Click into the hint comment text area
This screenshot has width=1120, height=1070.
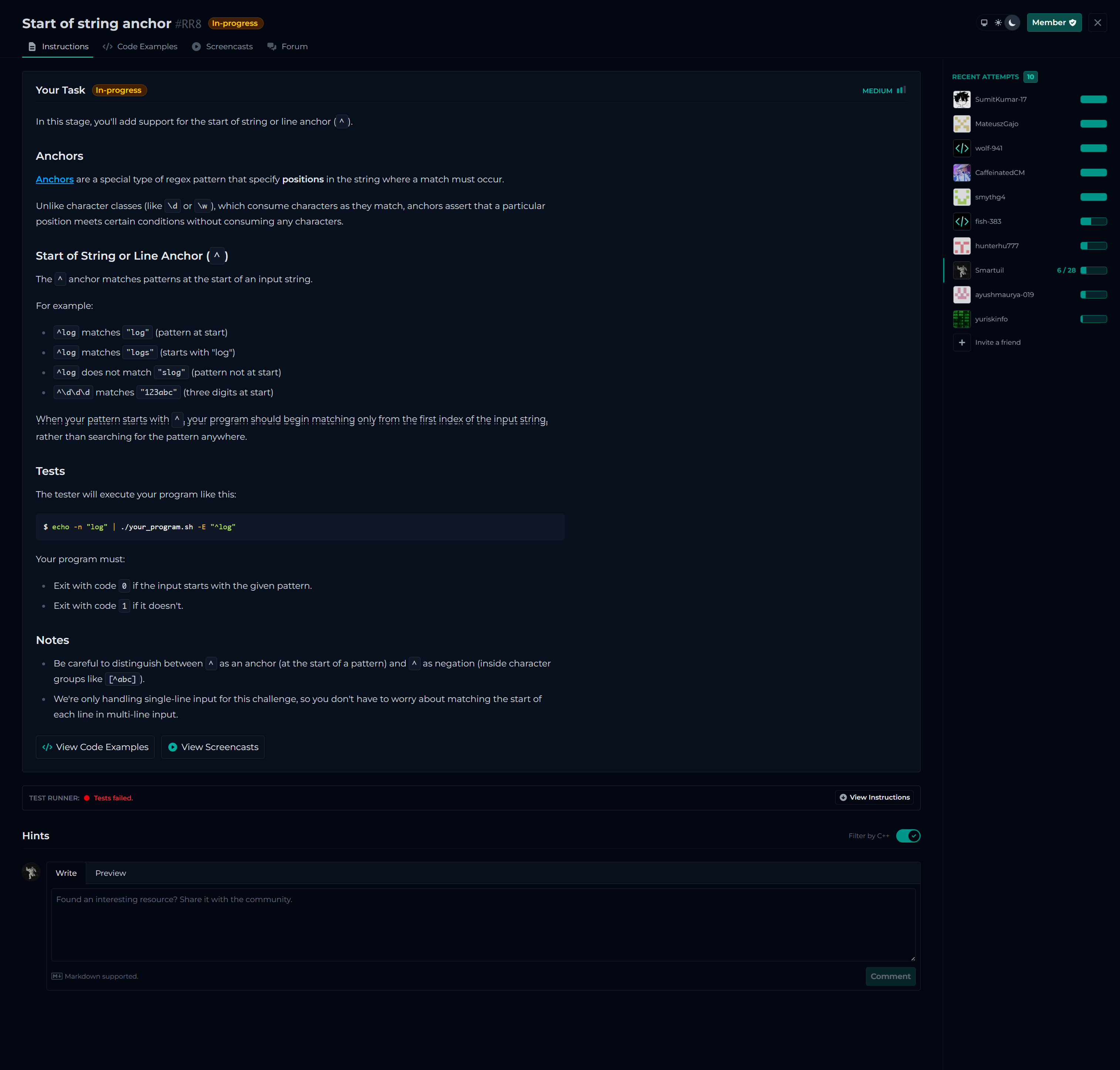[x=483, y=924]
